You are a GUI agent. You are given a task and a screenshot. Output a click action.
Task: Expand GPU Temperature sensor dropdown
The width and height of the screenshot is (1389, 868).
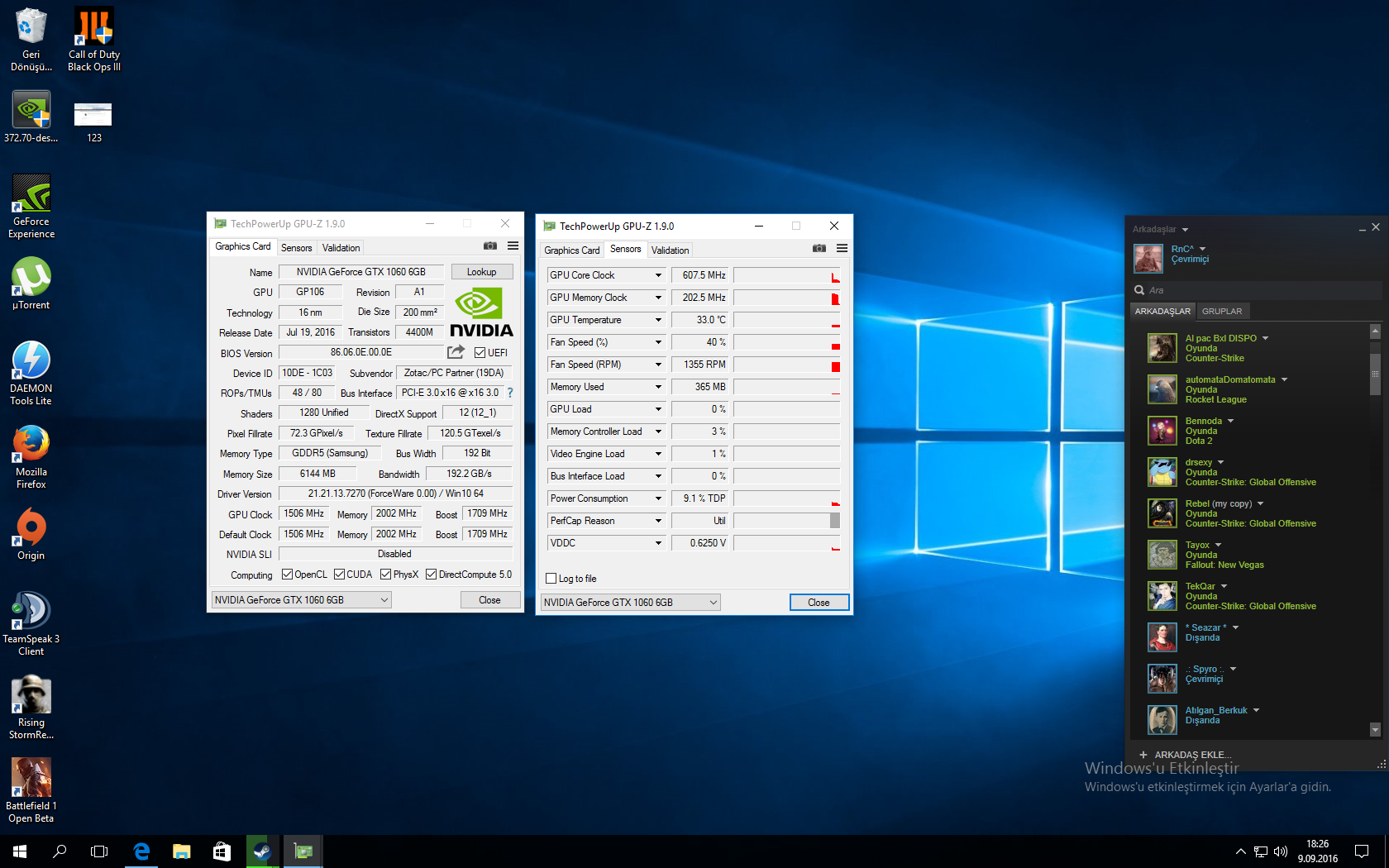tap(658, 320)
